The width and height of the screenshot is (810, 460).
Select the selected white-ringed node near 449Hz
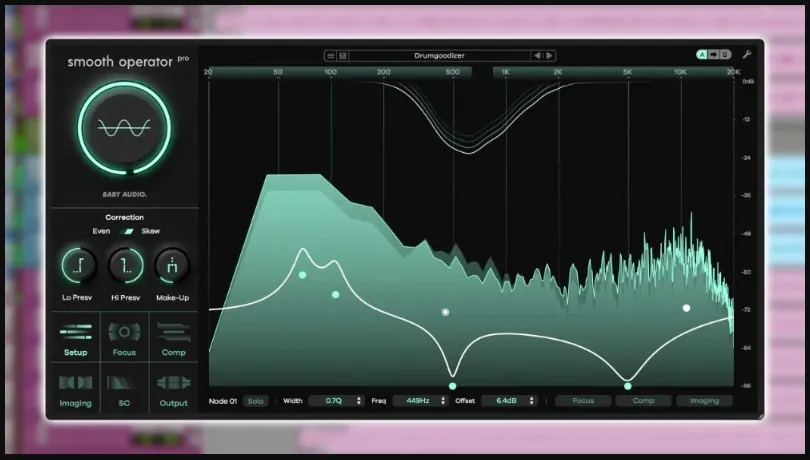pos(445,312)
